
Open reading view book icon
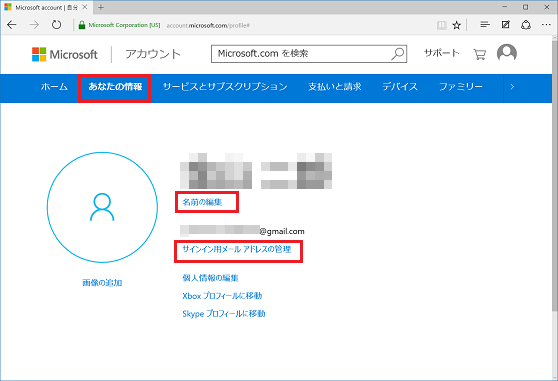point(442,25)
